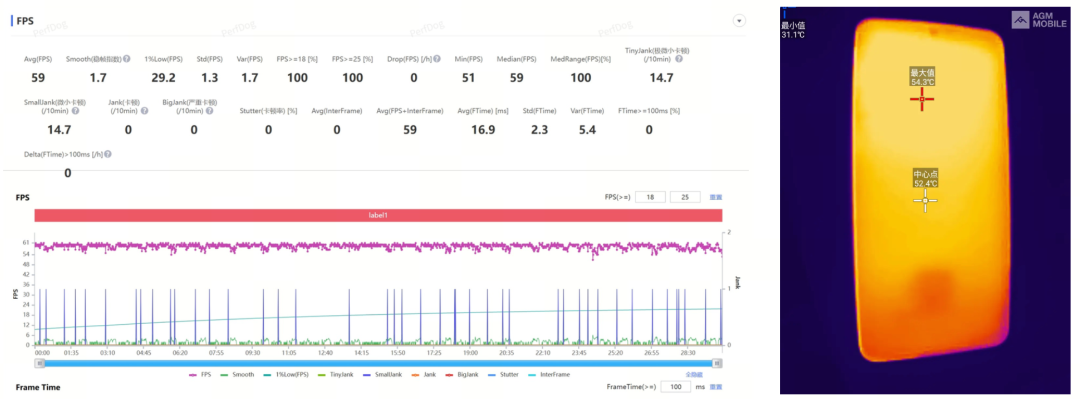
Task: Grab right handle of time range slider
Action: tap(717, 363)
